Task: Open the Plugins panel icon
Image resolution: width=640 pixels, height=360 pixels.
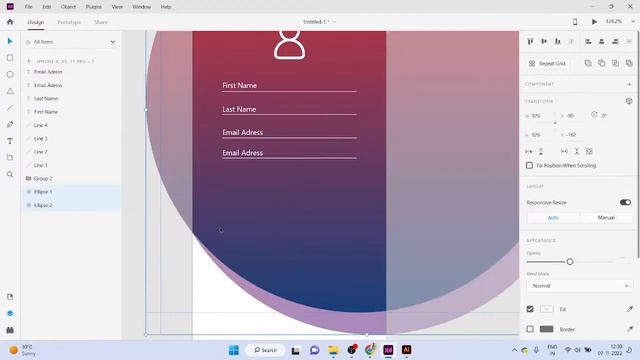Action: coord(10,330)
